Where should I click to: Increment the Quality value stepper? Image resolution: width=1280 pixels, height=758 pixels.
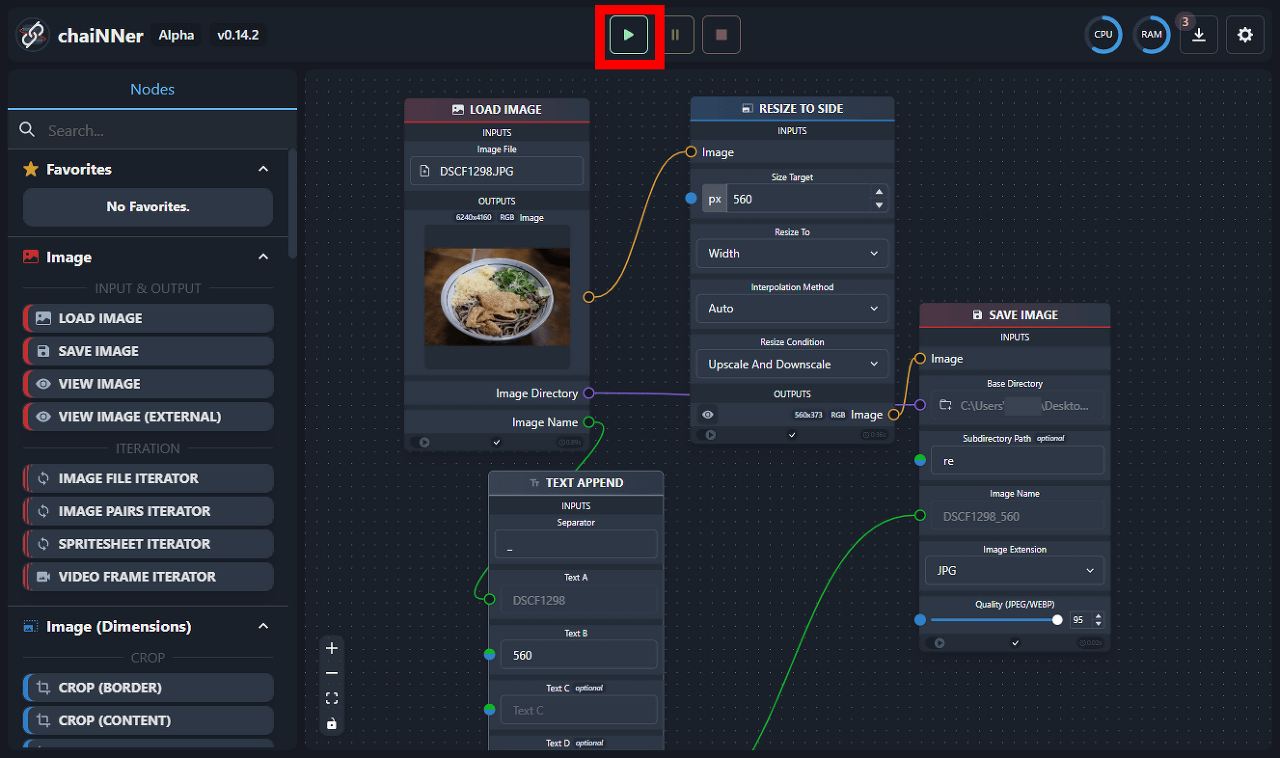point(1099,616)
